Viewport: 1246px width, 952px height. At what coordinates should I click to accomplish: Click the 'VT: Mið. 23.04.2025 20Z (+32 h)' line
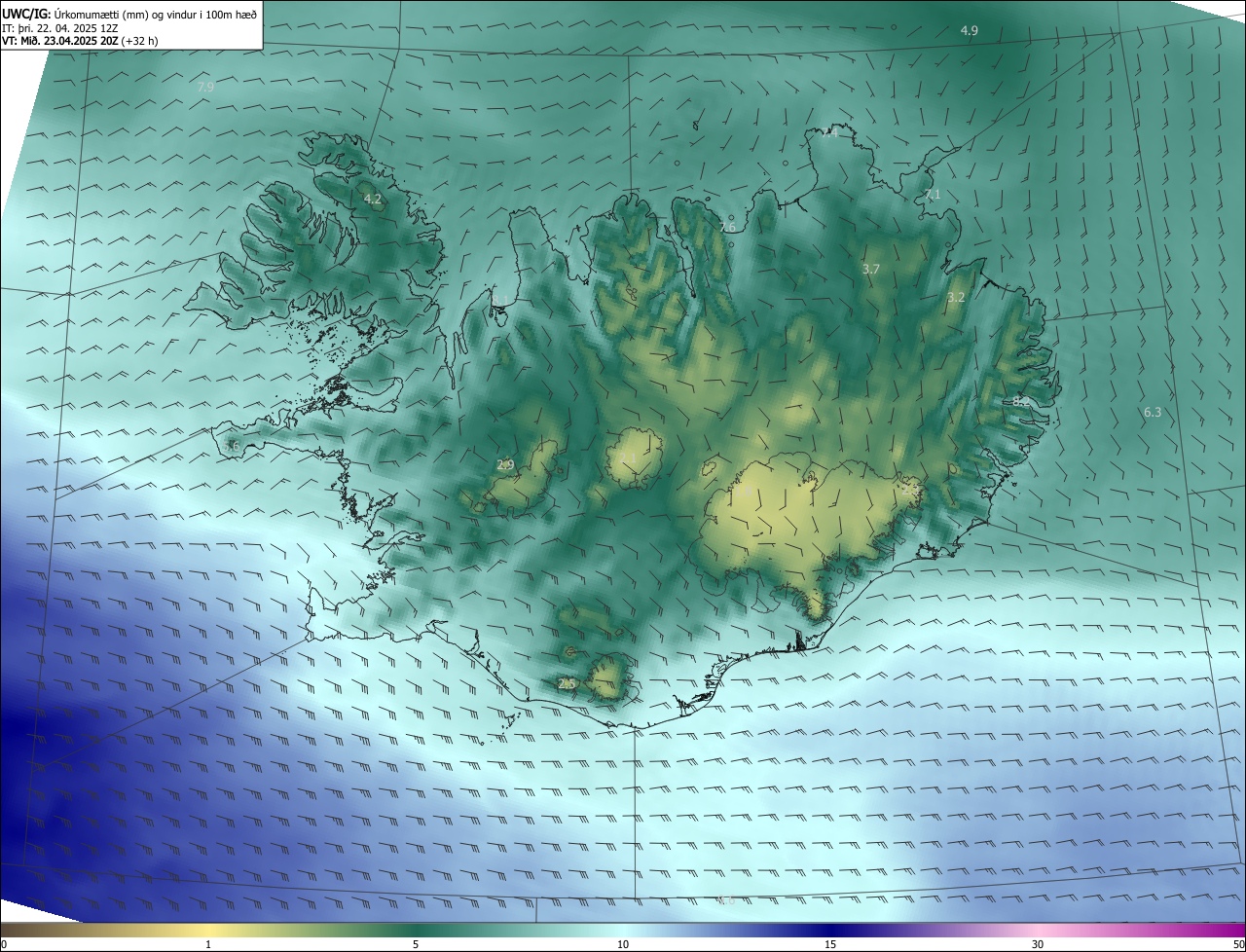(x=80, y=41)
